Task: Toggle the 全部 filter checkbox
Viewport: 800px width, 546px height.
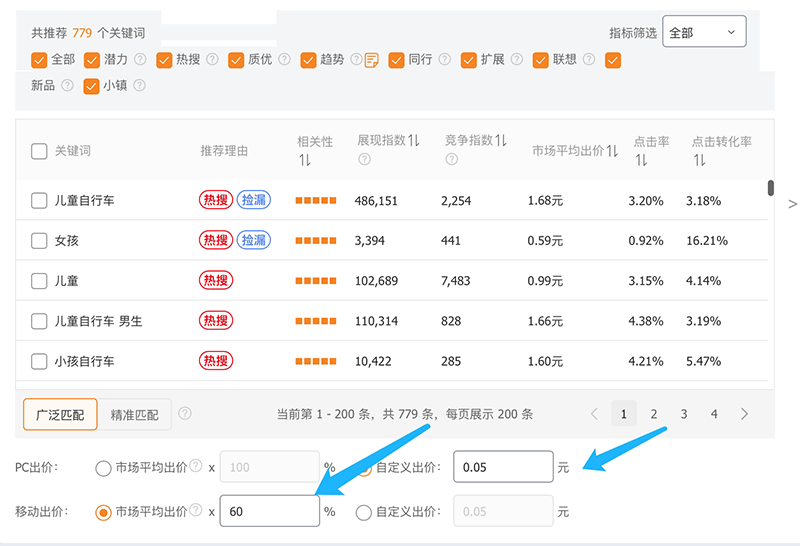Action: [39, 60]
